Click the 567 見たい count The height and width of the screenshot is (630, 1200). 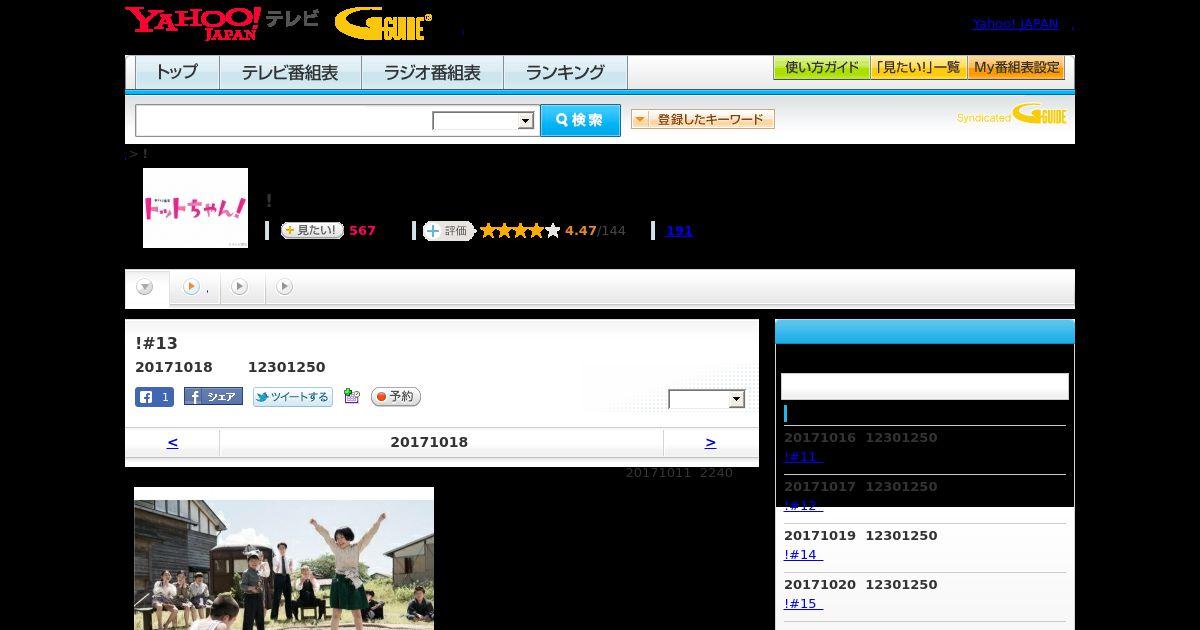click(362, 231)
